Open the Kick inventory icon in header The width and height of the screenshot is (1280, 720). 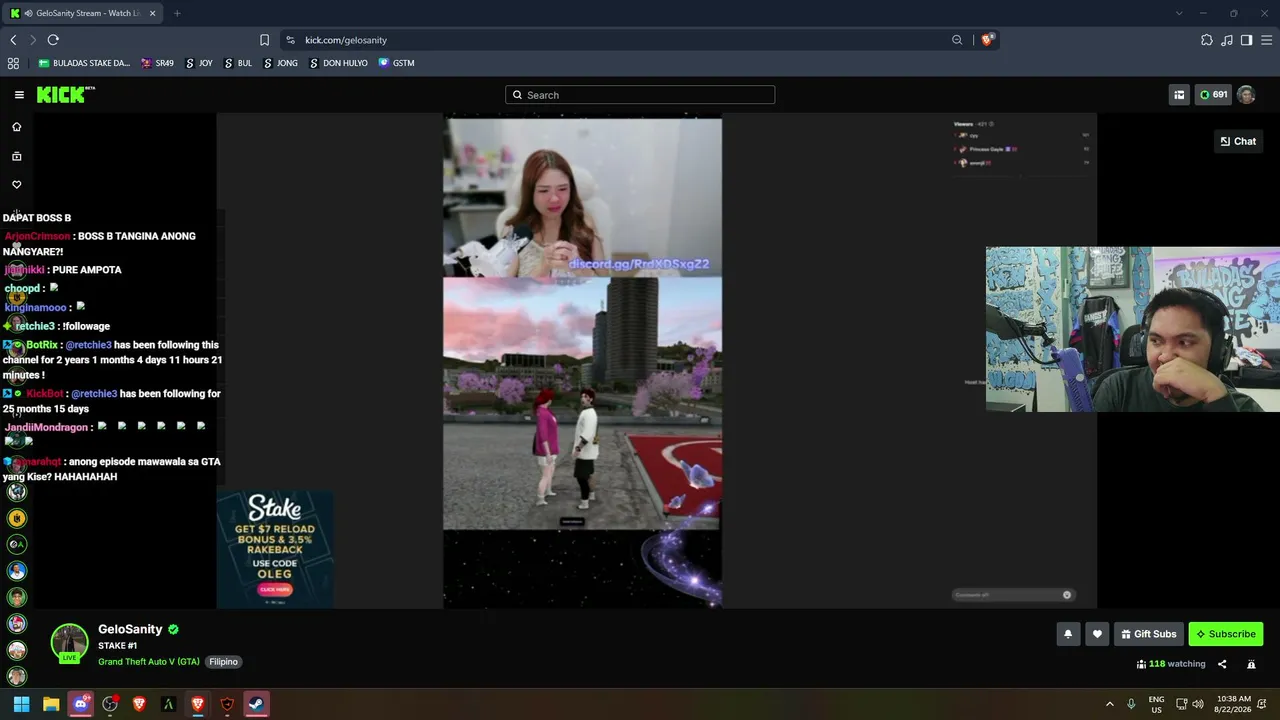click(1179, 95)
